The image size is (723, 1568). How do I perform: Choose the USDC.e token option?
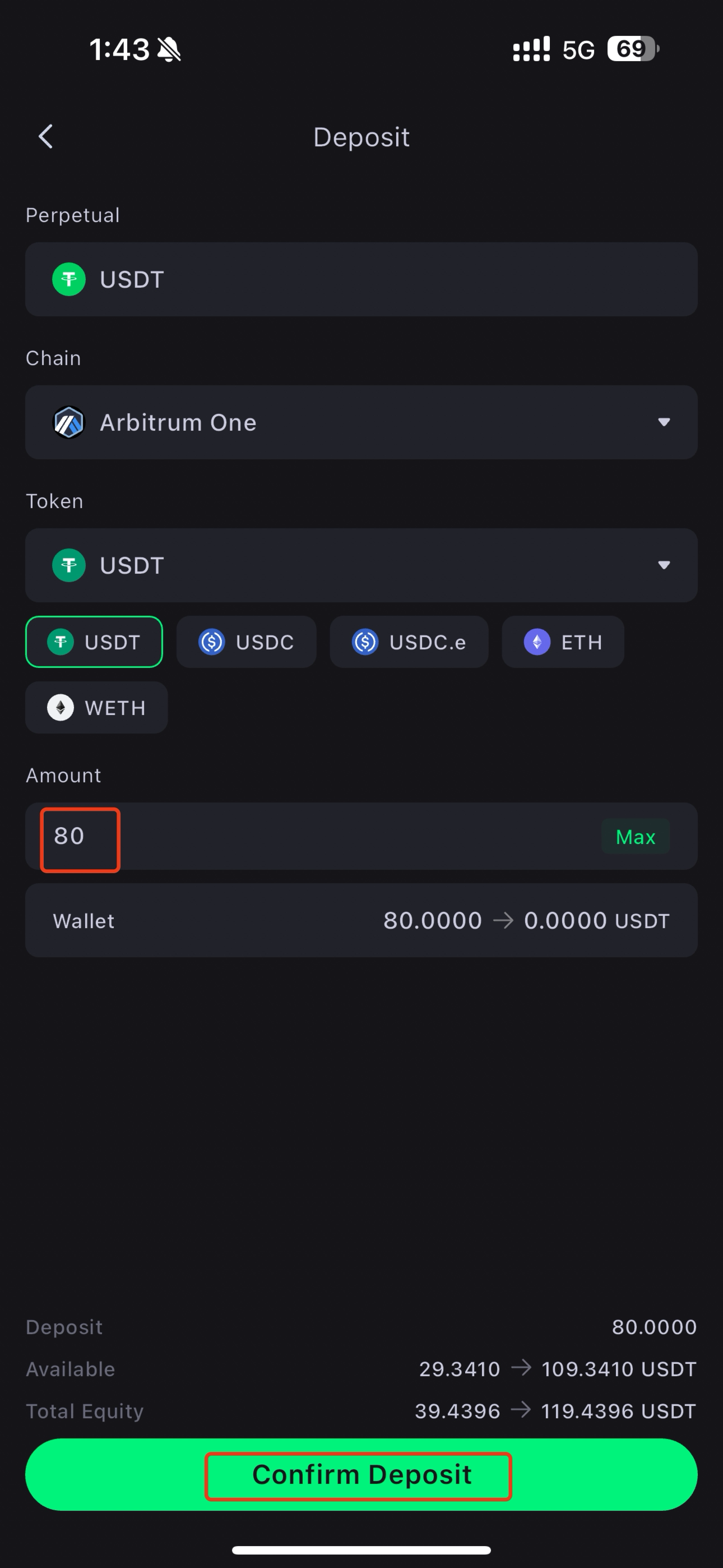[x=409, y=642]
